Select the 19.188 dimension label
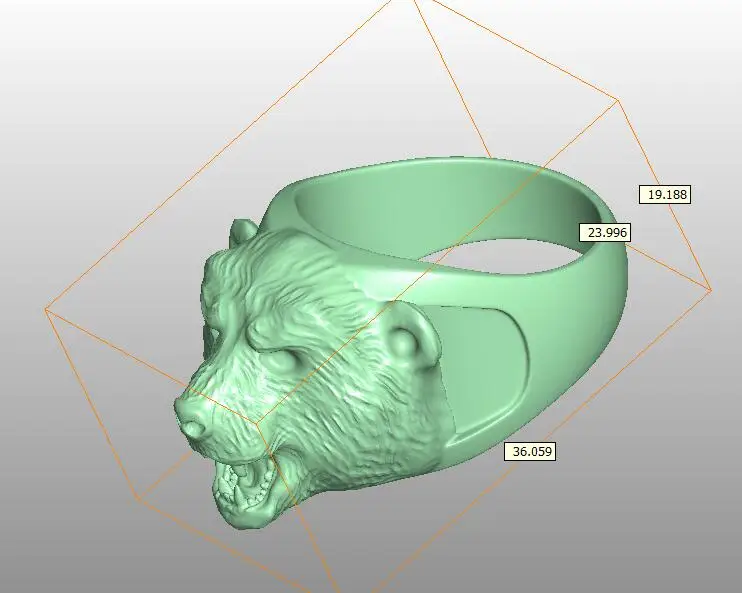The width and height of the screenshot is (742, 593). [665, 195]
